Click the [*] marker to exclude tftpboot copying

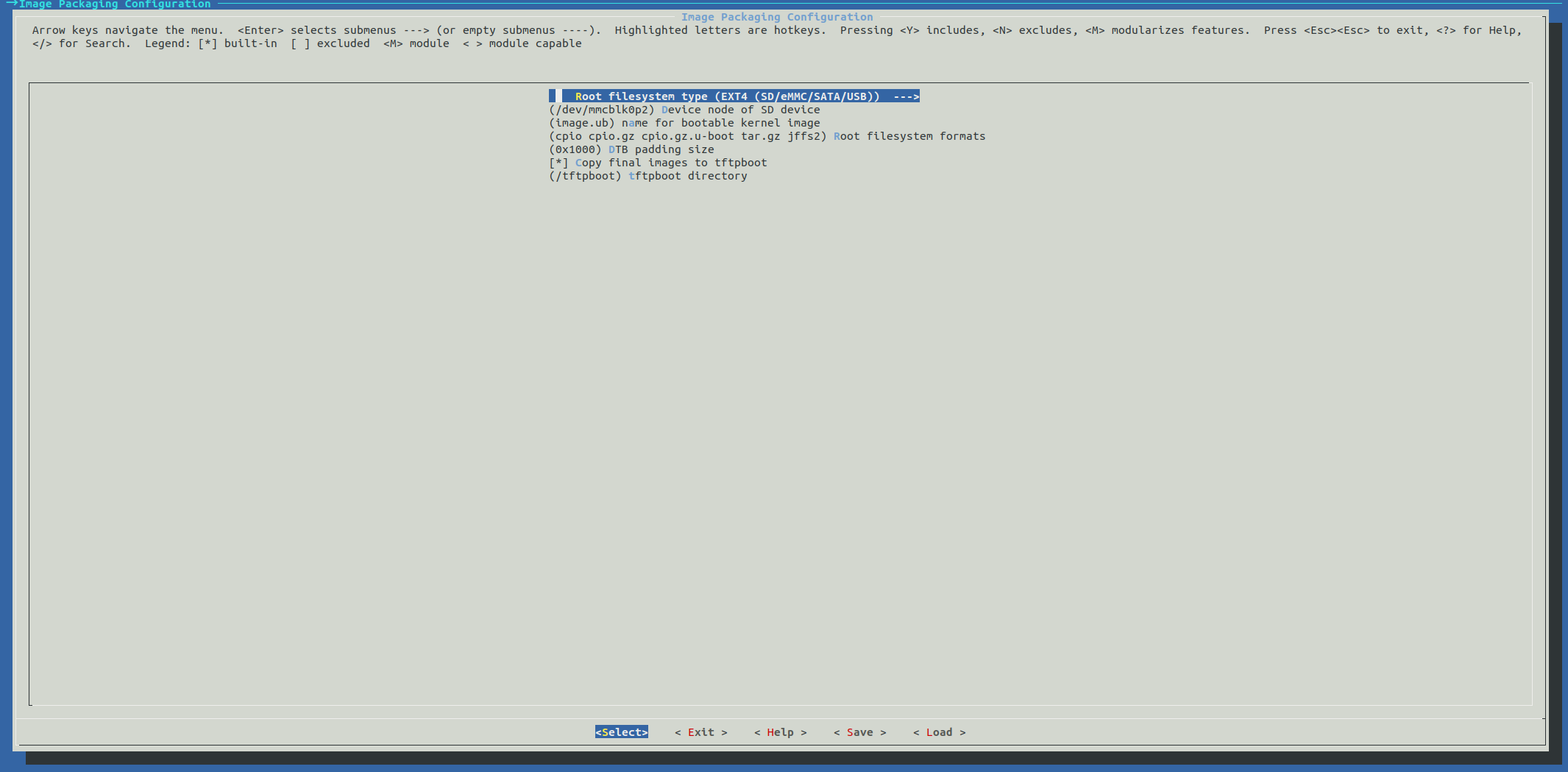(558, 163)
